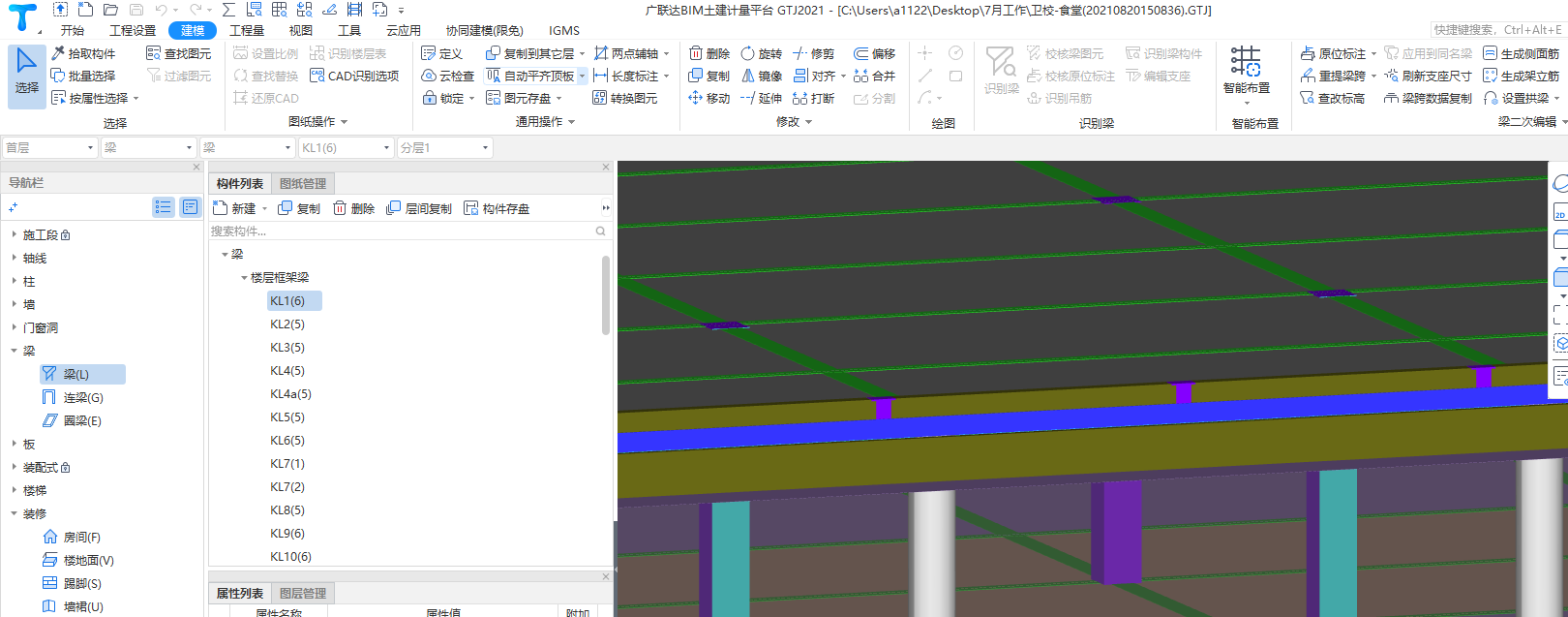Select KL10(6) in component list
This screenshot has width=1568, height=617.
click(290, 556)
